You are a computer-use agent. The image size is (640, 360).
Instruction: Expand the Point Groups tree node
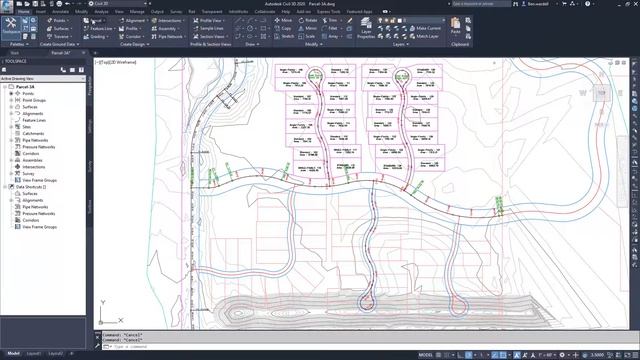point(11,100)
